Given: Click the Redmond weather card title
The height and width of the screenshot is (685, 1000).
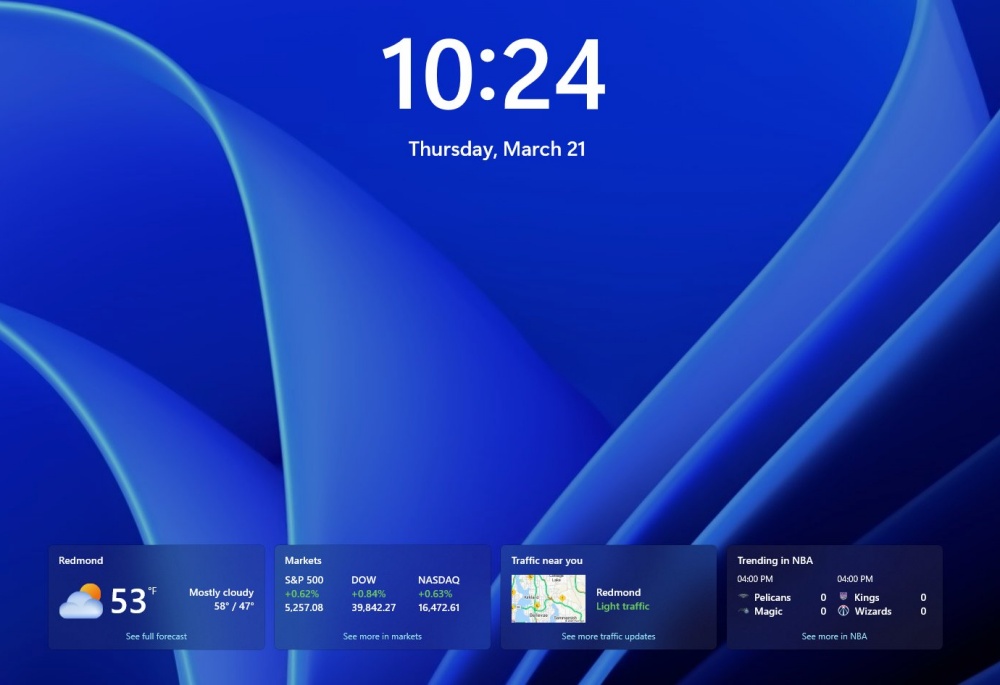Looking at the screenshot, I should tap(80, 560).
